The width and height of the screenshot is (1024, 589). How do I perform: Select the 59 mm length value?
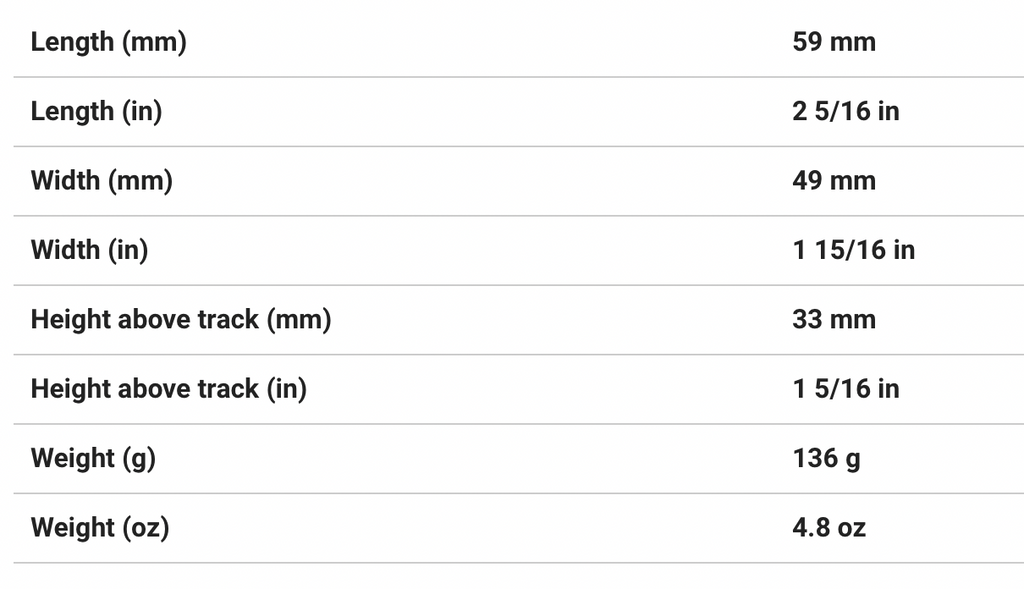tap(833, 42)
